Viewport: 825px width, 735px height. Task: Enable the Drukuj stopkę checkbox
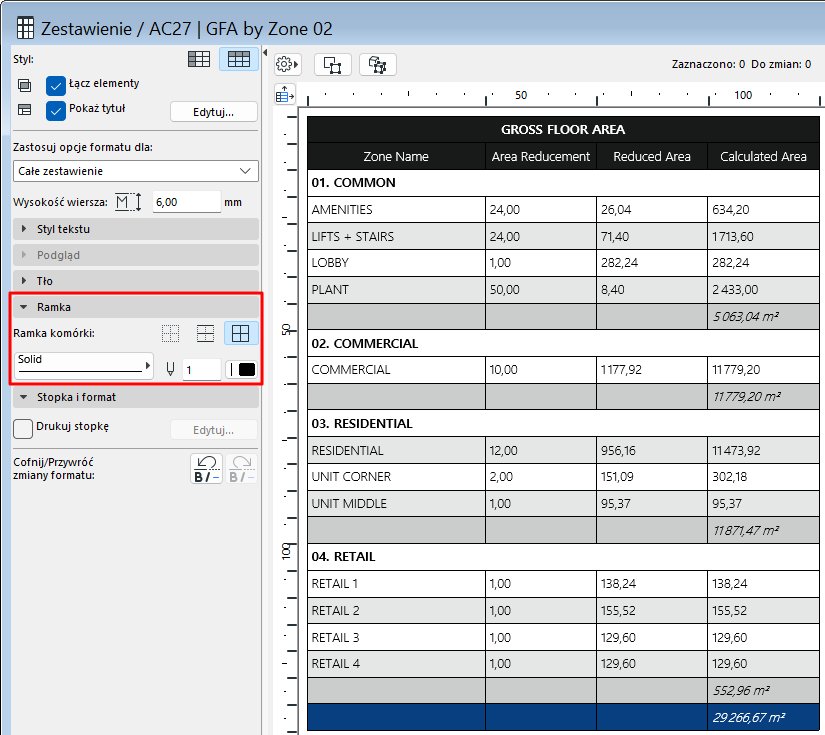(23, 427)
